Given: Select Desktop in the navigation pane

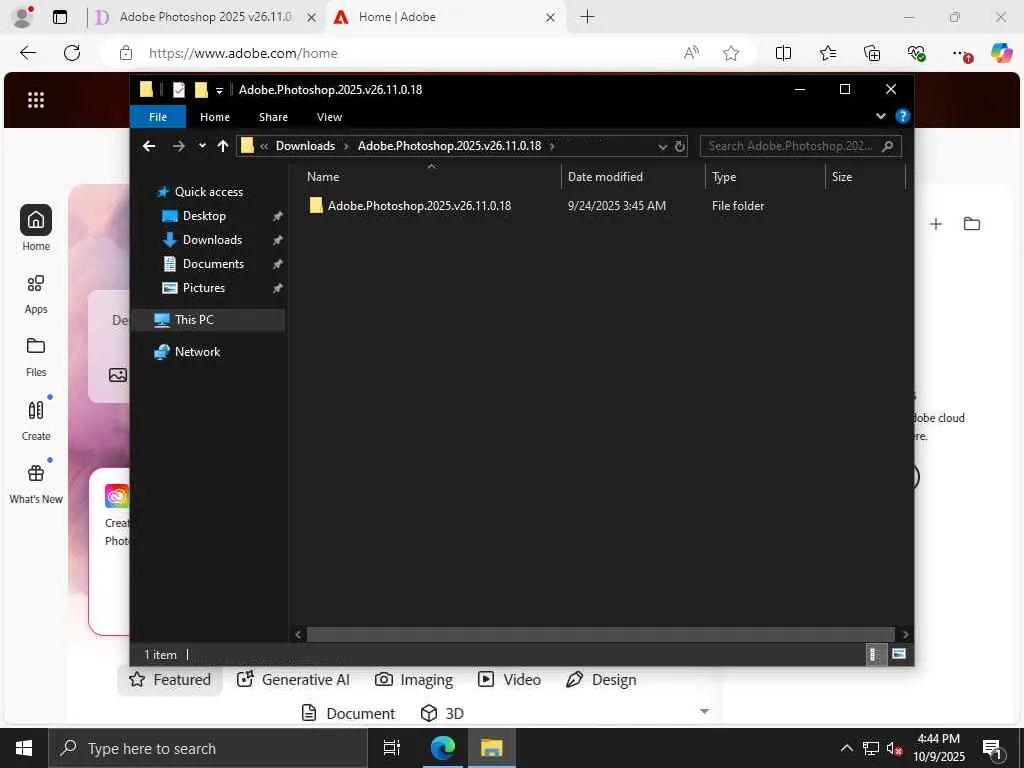Looking at the screenshot, I should (204, 216).
